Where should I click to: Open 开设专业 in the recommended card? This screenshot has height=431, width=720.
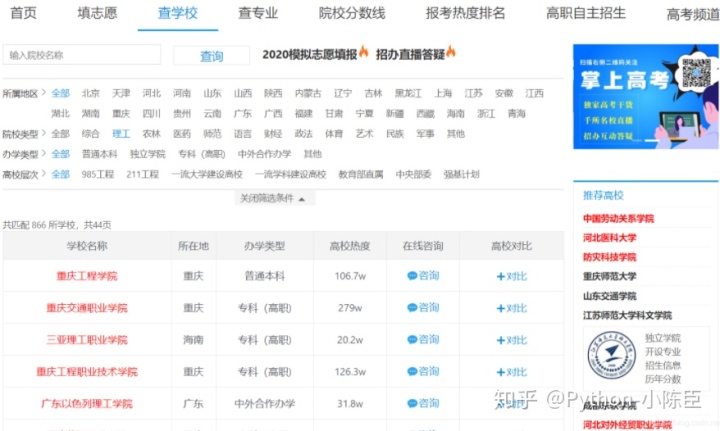(x=663, y=352)
